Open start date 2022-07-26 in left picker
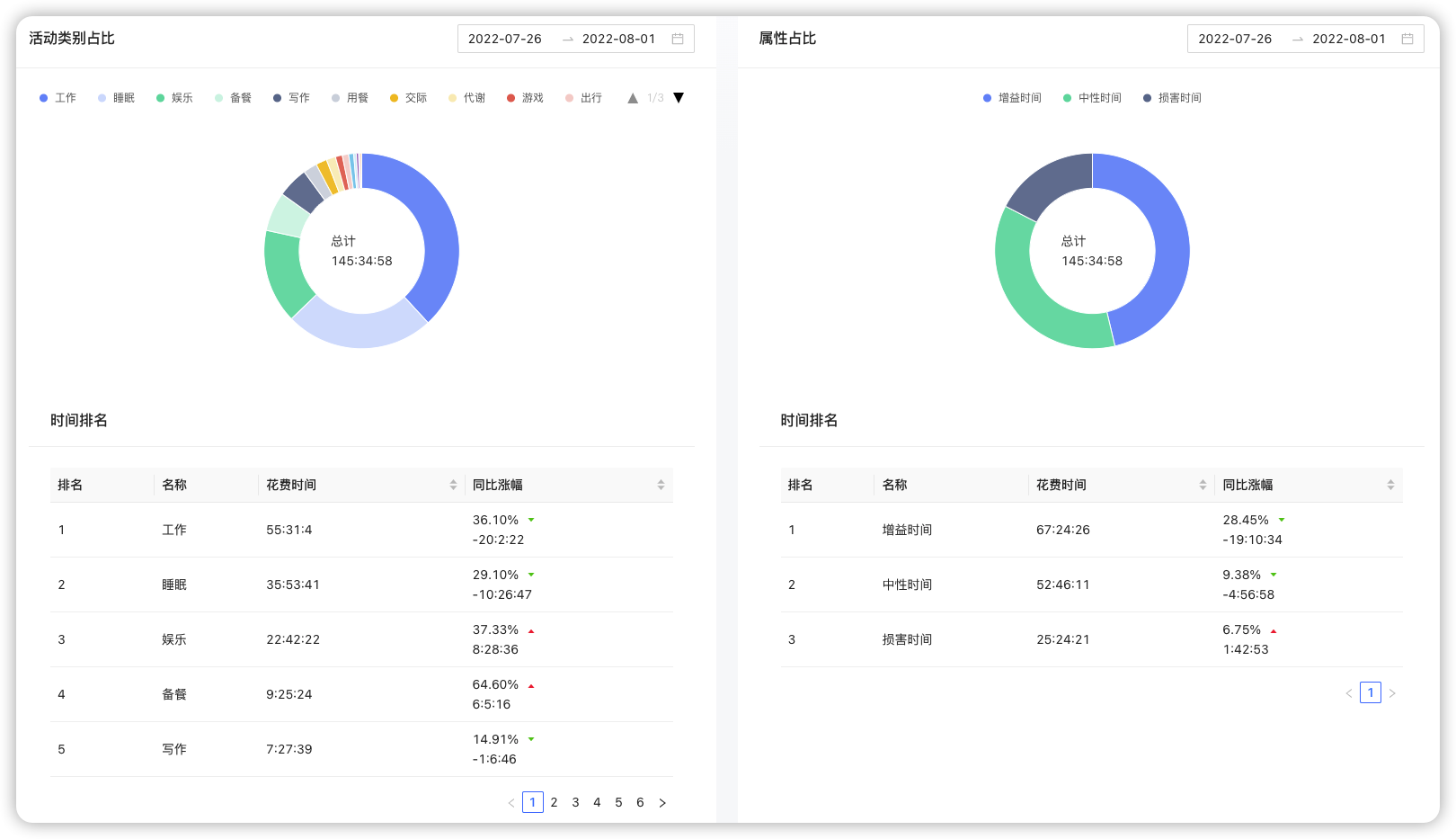Screen dimensions: 1456x839 (x=505, y=39)
